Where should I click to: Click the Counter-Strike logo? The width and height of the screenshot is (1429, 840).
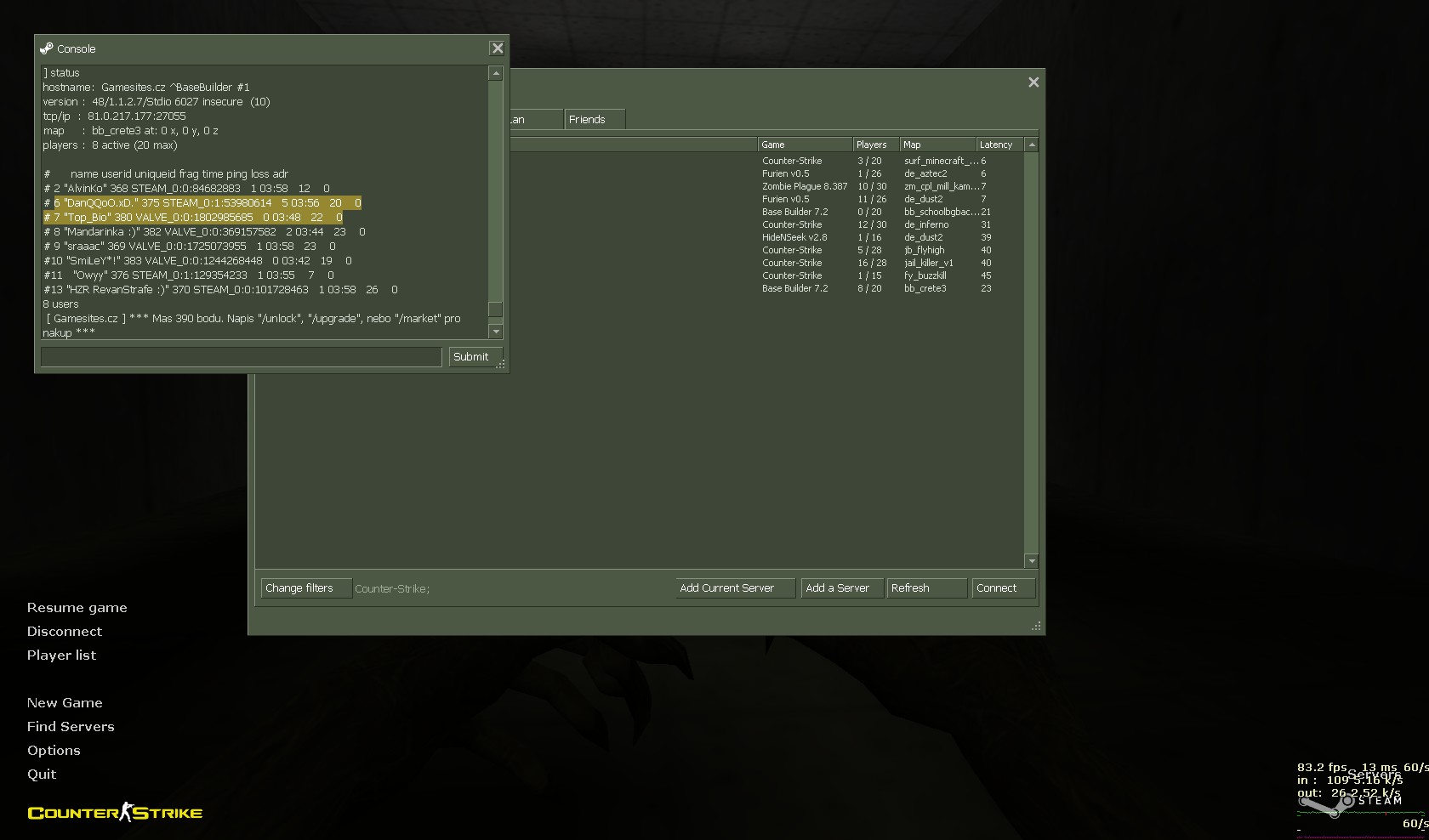[115, 813]
